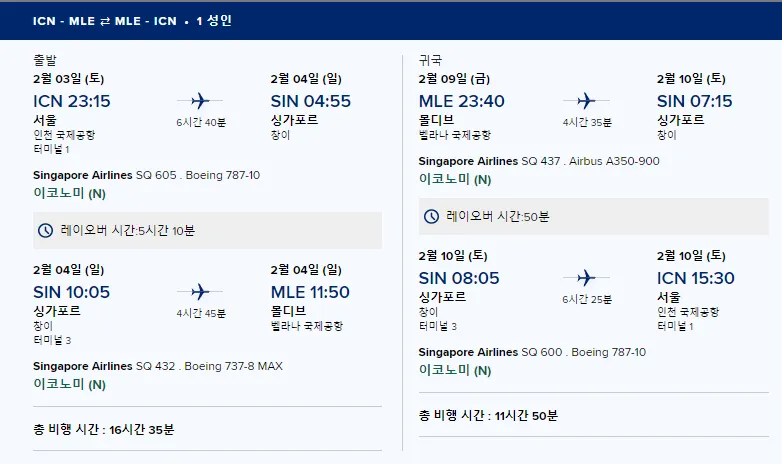Click the MLE 23:40 return departure time
782x464 pixels.
(x=462, y=101)
